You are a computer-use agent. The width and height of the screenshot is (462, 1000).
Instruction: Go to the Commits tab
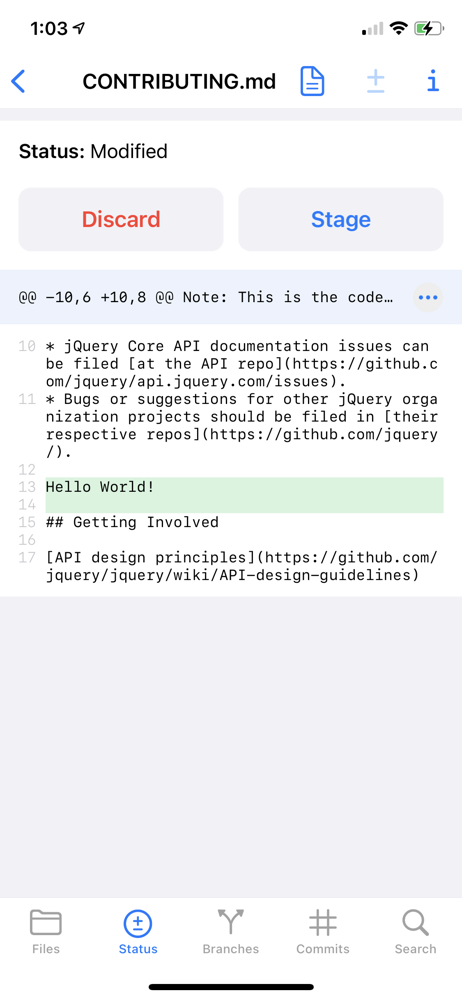tap(323, 932)
